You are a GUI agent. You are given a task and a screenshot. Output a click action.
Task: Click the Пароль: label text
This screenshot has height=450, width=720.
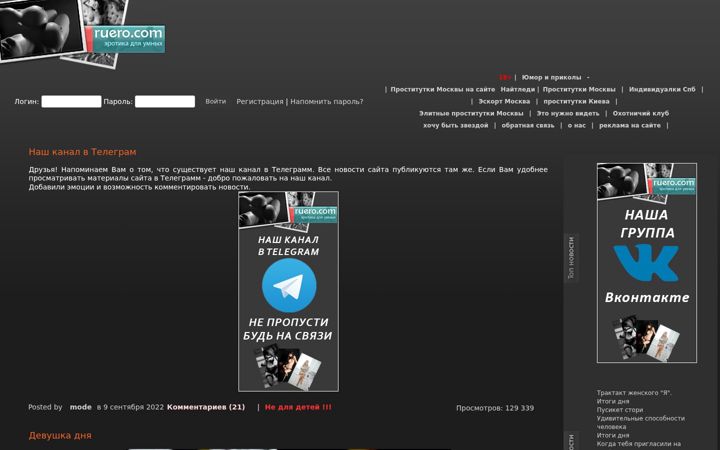118,101
